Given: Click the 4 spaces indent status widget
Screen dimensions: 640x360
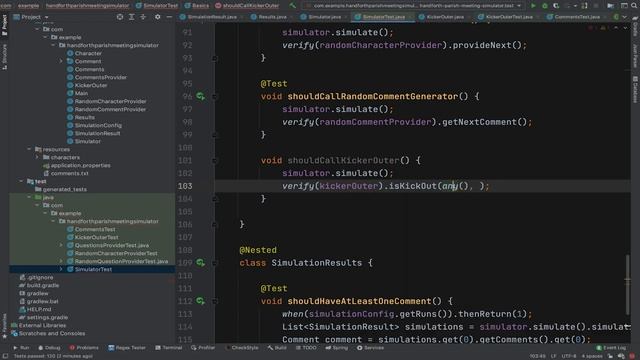Looking at the screenshot, I should pyautogui.click(x=591, y=356).
